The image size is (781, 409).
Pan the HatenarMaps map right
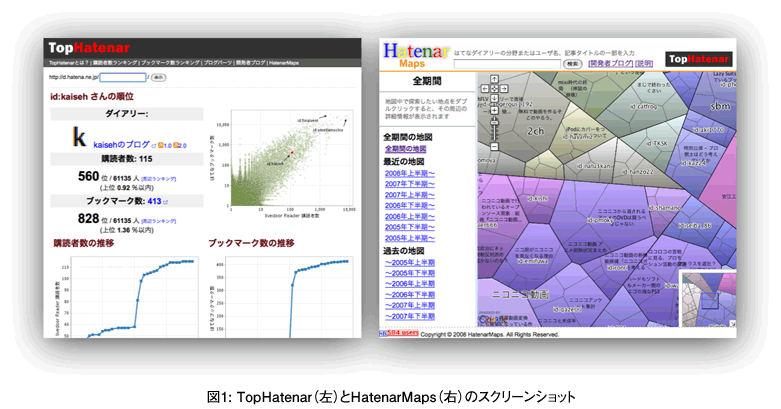[x=504, y=88]
